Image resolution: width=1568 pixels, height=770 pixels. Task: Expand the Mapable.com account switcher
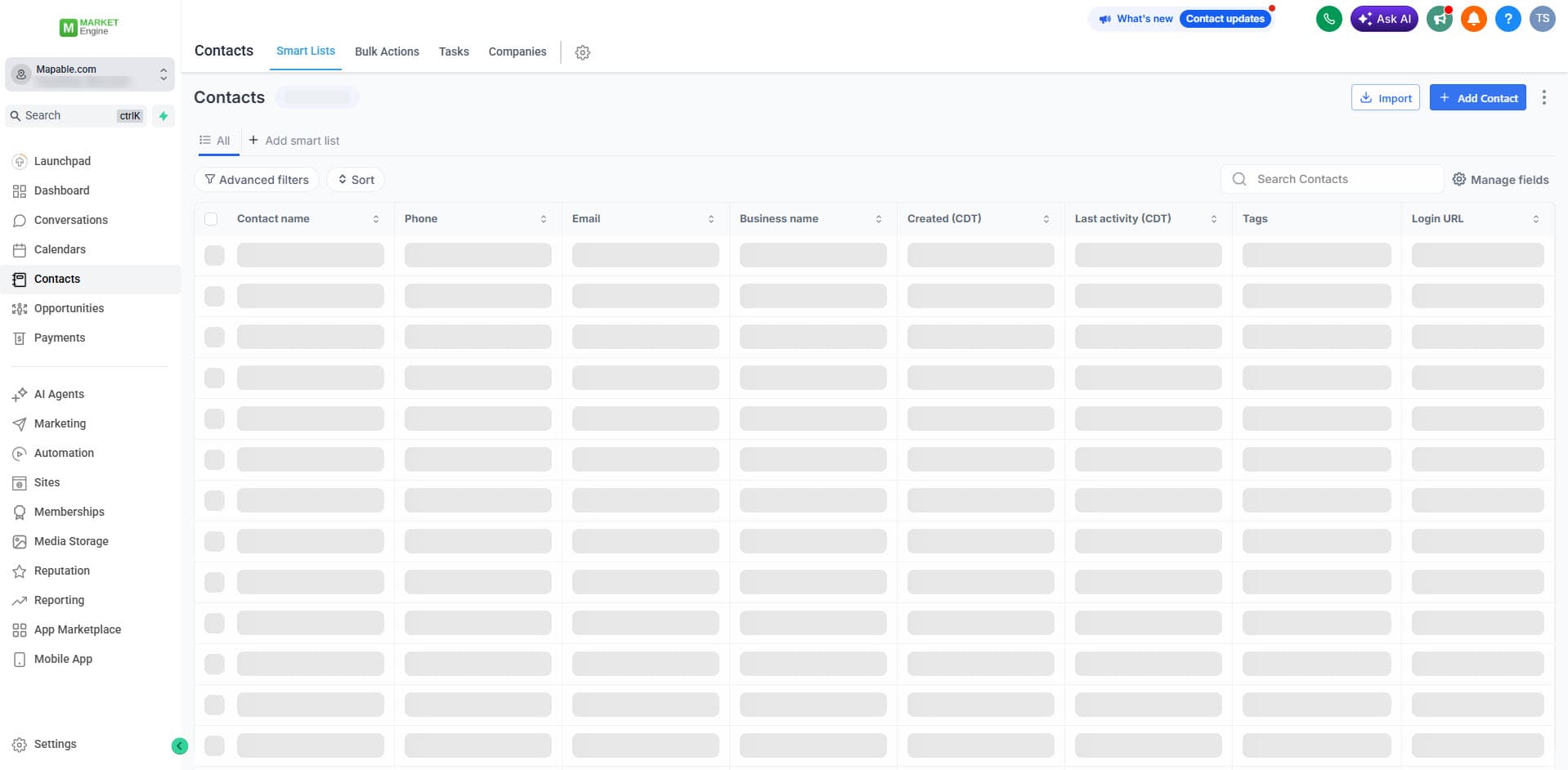(x=90, y=74)
